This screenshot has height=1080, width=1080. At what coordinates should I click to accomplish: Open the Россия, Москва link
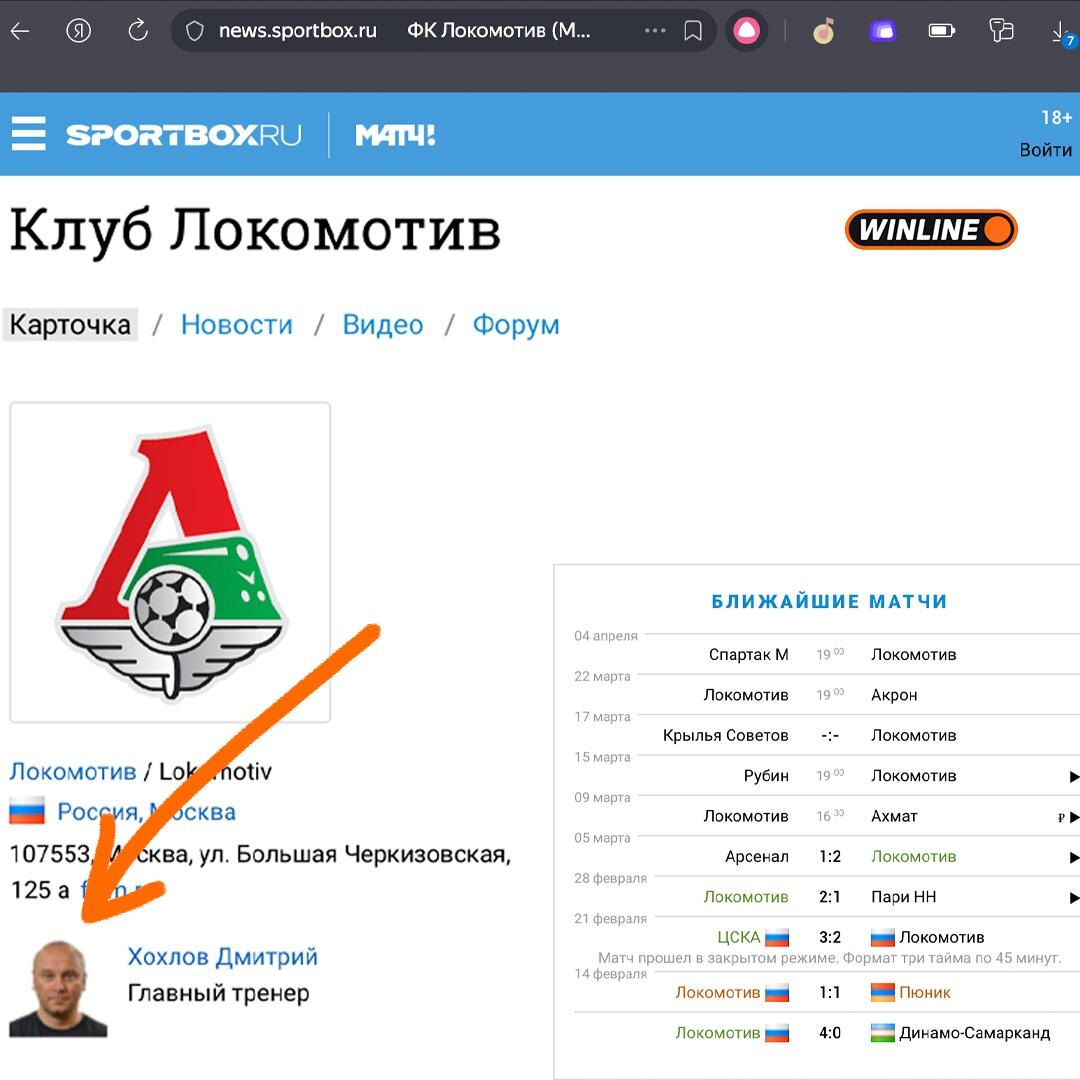147,812
